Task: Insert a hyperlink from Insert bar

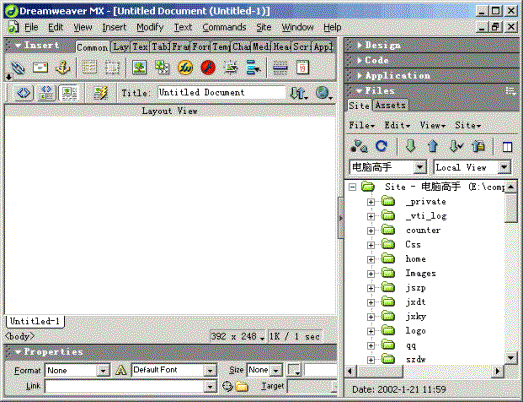Action: pos(17,68)
